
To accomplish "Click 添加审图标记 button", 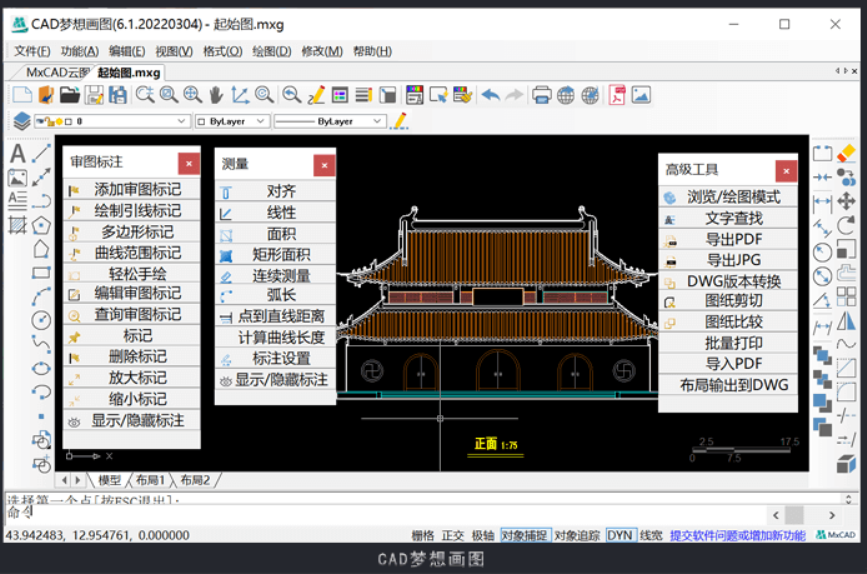I will [x=132, y=190].
